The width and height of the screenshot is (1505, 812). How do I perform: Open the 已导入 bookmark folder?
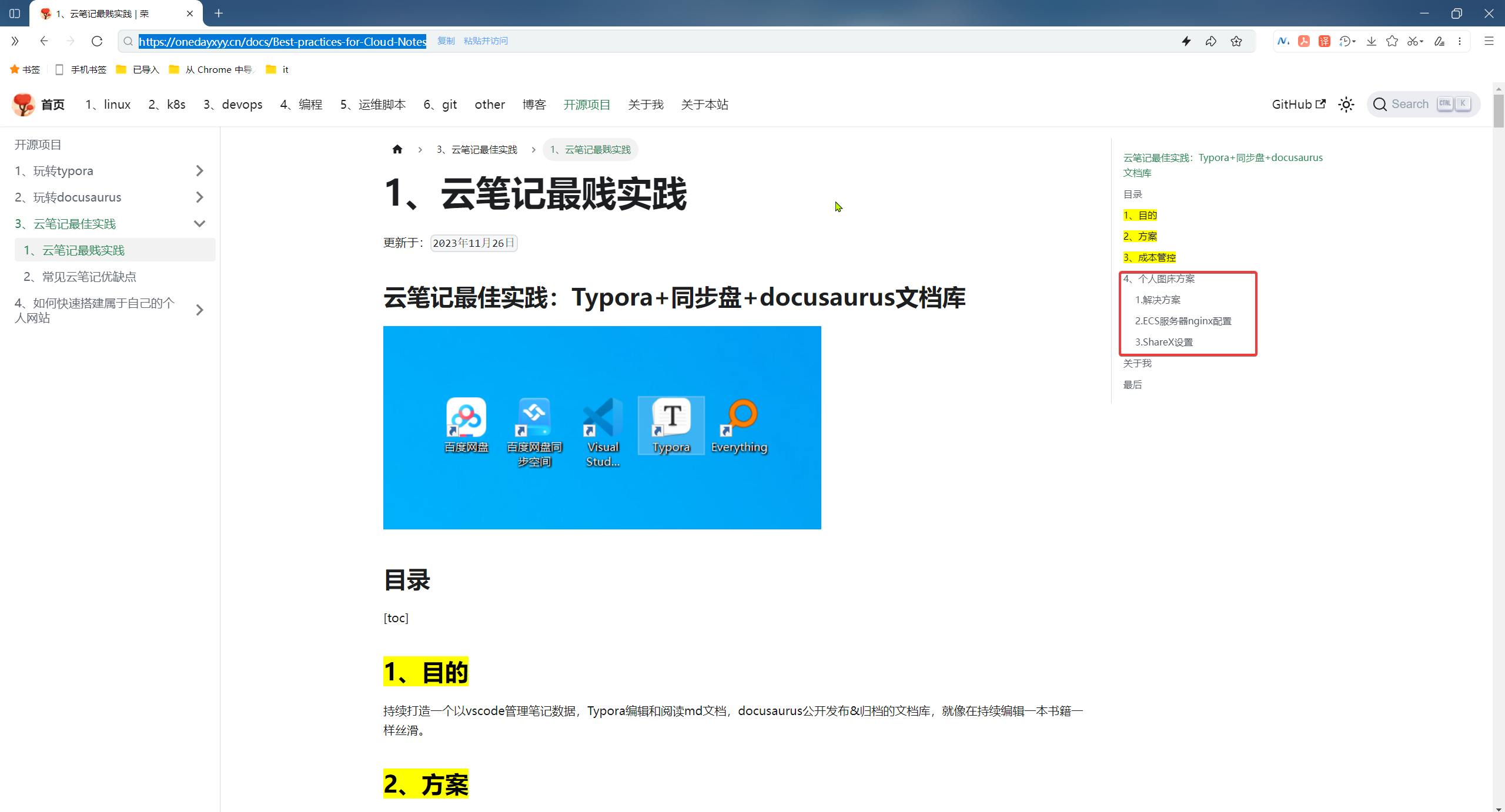(x=138, y=69)
